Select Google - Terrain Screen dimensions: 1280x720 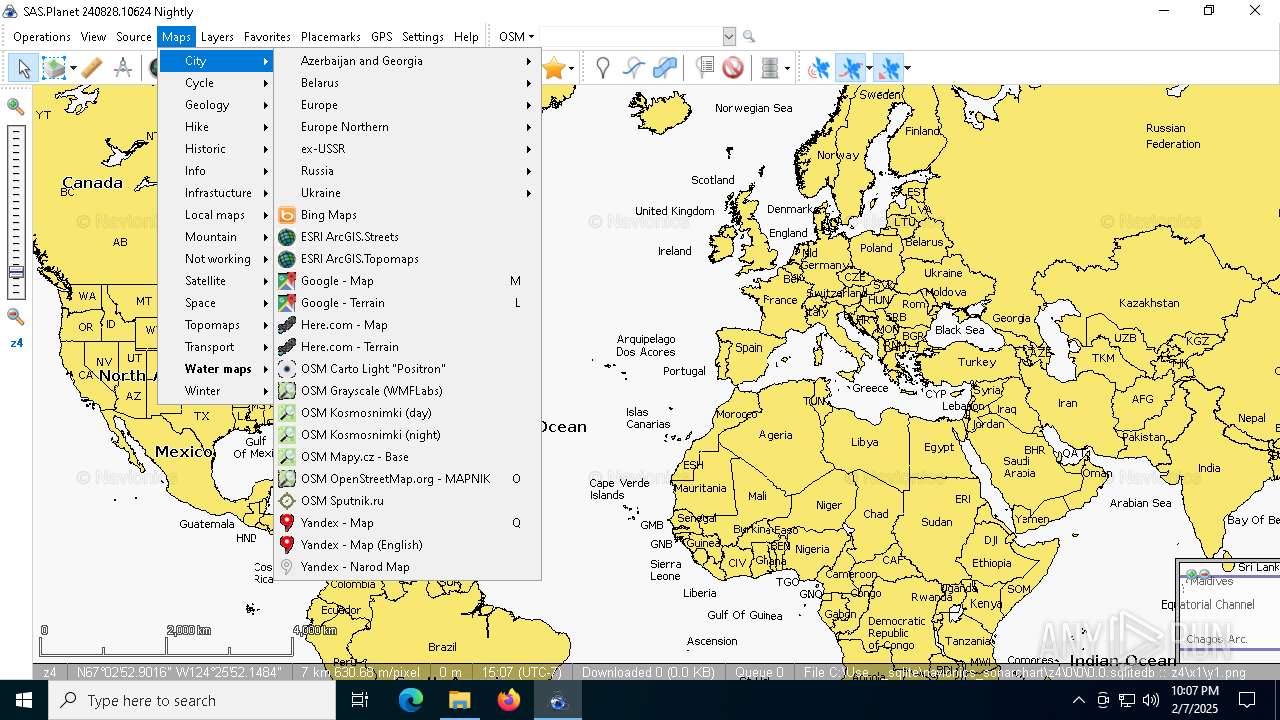point(407,303)
